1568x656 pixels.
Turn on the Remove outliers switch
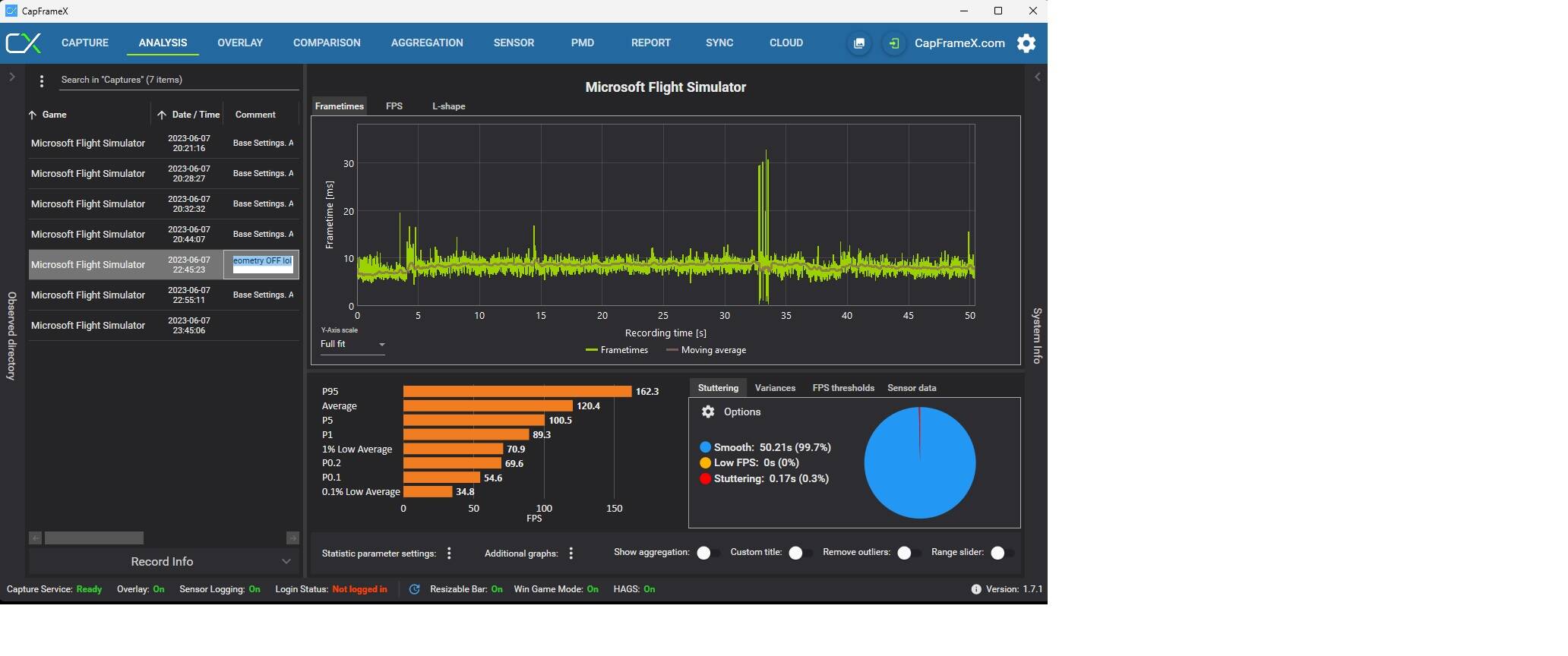tap(908, 553)
